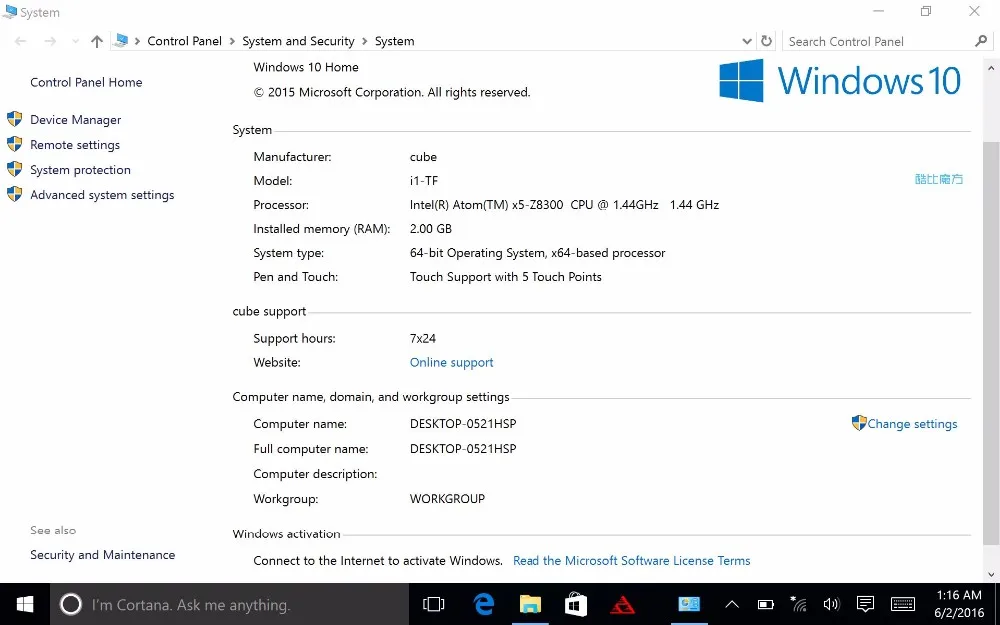Click the Control Panel taskbar icon
Screen dimensions: 1000x625
coord(689,604)
